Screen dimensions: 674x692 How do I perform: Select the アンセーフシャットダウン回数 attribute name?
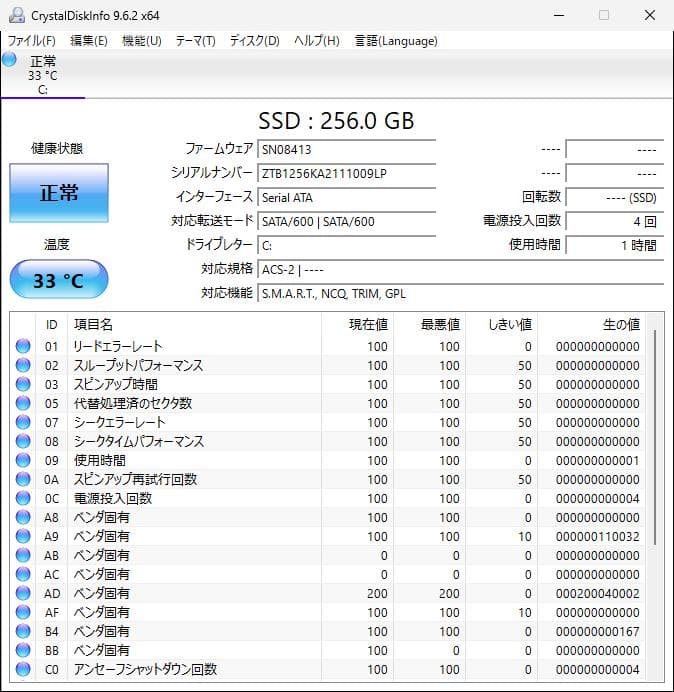pos(145,669)
